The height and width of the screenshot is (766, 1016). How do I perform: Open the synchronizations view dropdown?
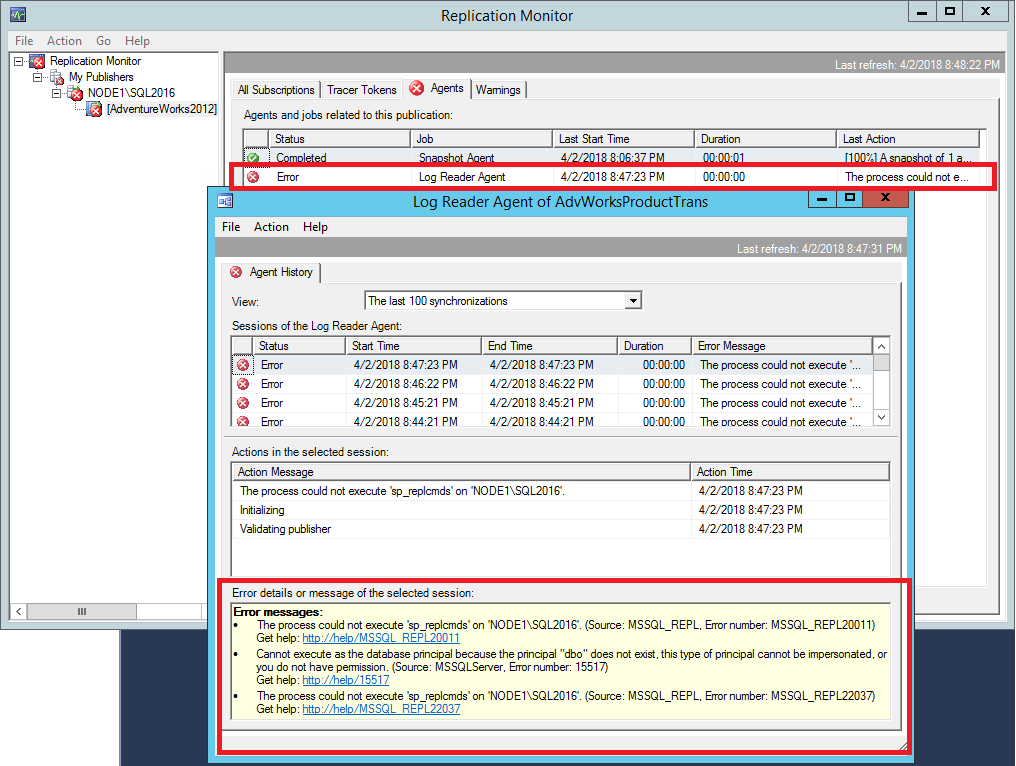coord(631,300)
